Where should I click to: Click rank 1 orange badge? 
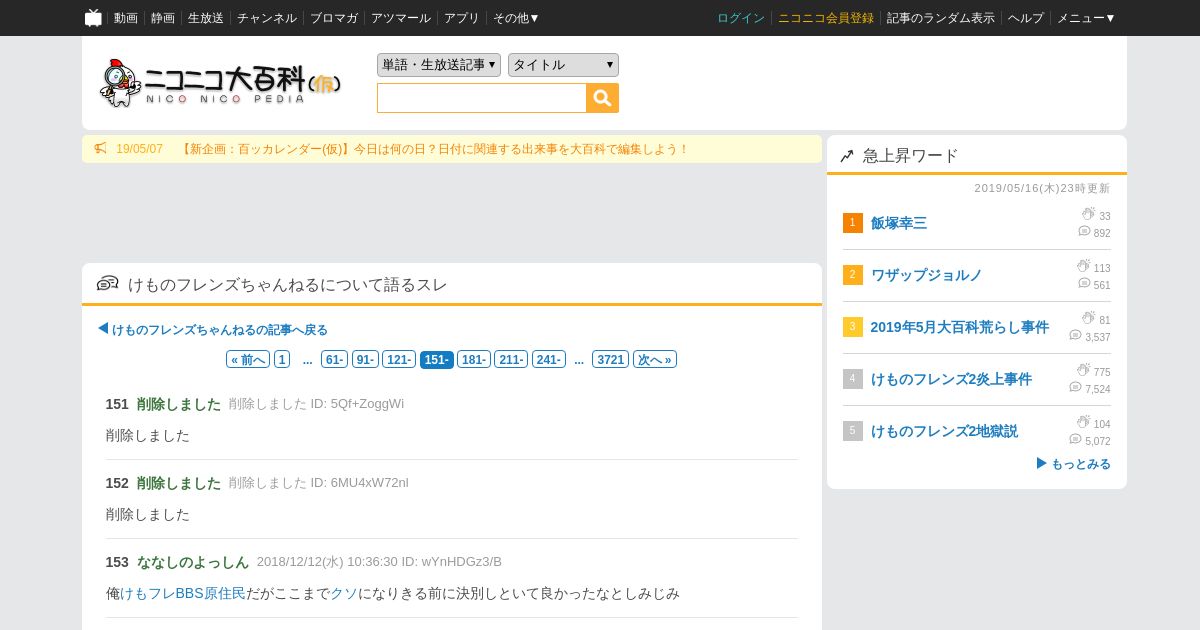pyautogui.click(x=852, y=223)
